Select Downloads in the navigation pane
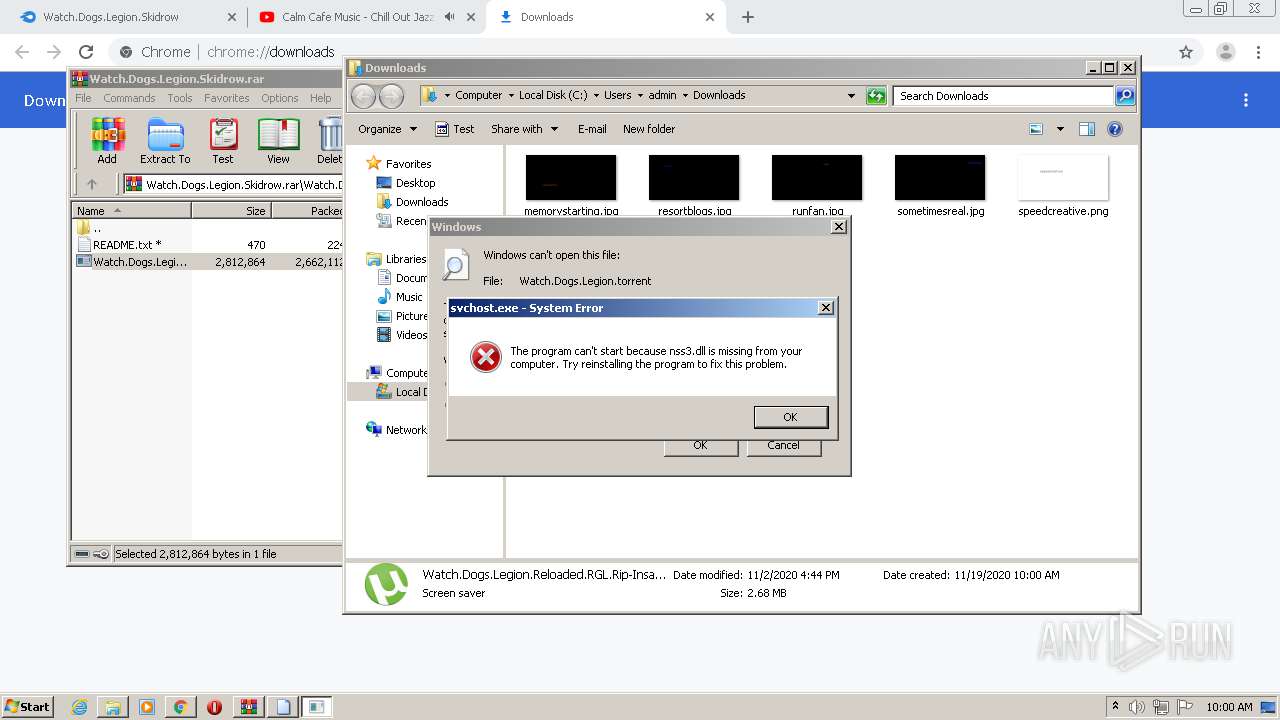The width and height of the screenshot is (1280, 720). 412,202
